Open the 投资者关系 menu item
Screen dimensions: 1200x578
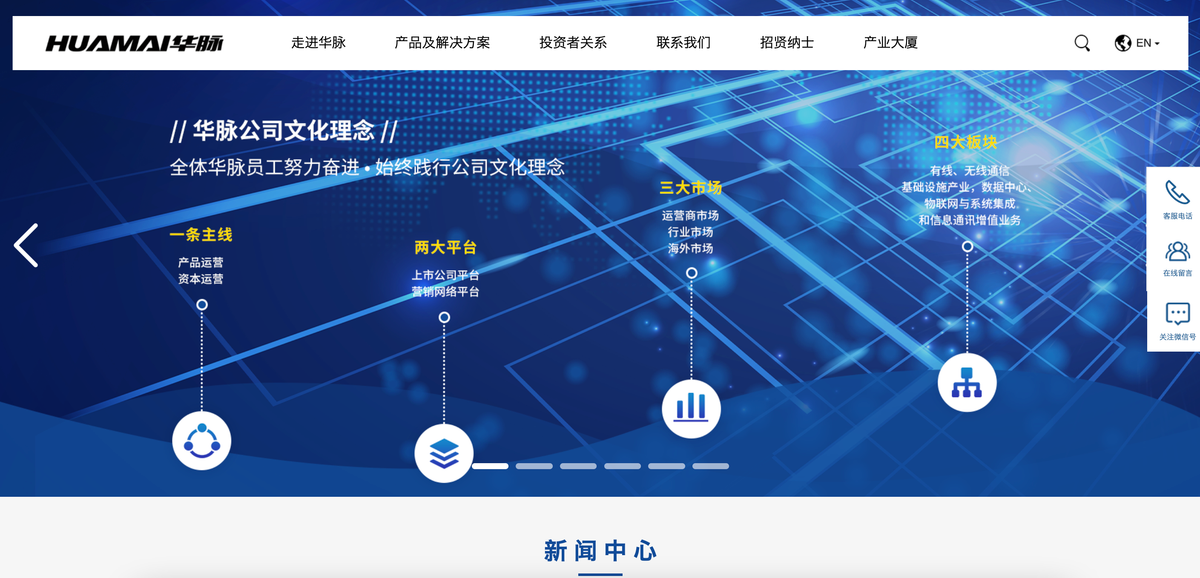coord(573,43)
